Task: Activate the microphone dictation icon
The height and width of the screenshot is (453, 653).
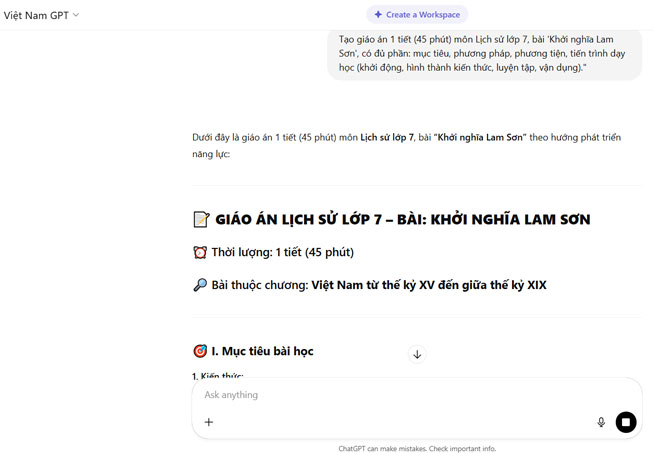Action: coord(601,422)
